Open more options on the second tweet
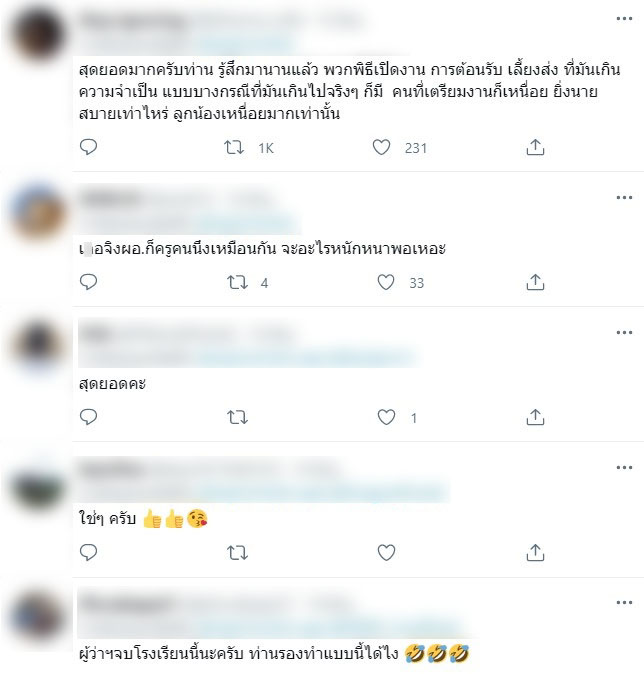This screenshot has height=674, width=644. [x=624, y=198]
